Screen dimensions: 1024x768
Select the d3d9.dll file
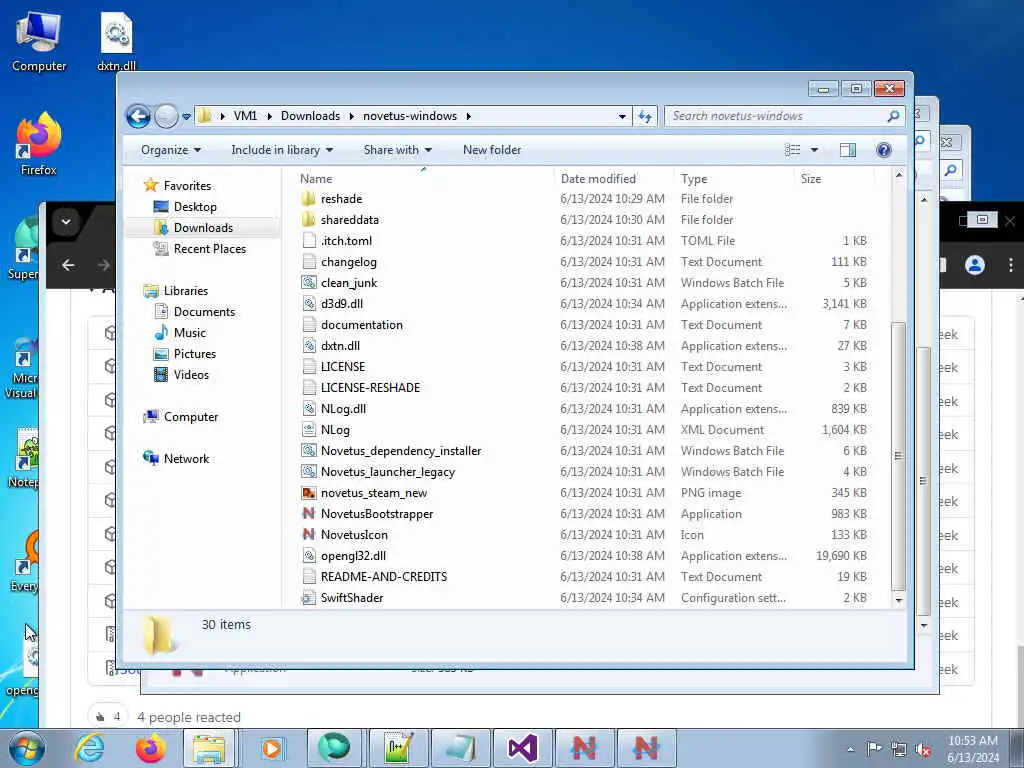pos(342,304)
